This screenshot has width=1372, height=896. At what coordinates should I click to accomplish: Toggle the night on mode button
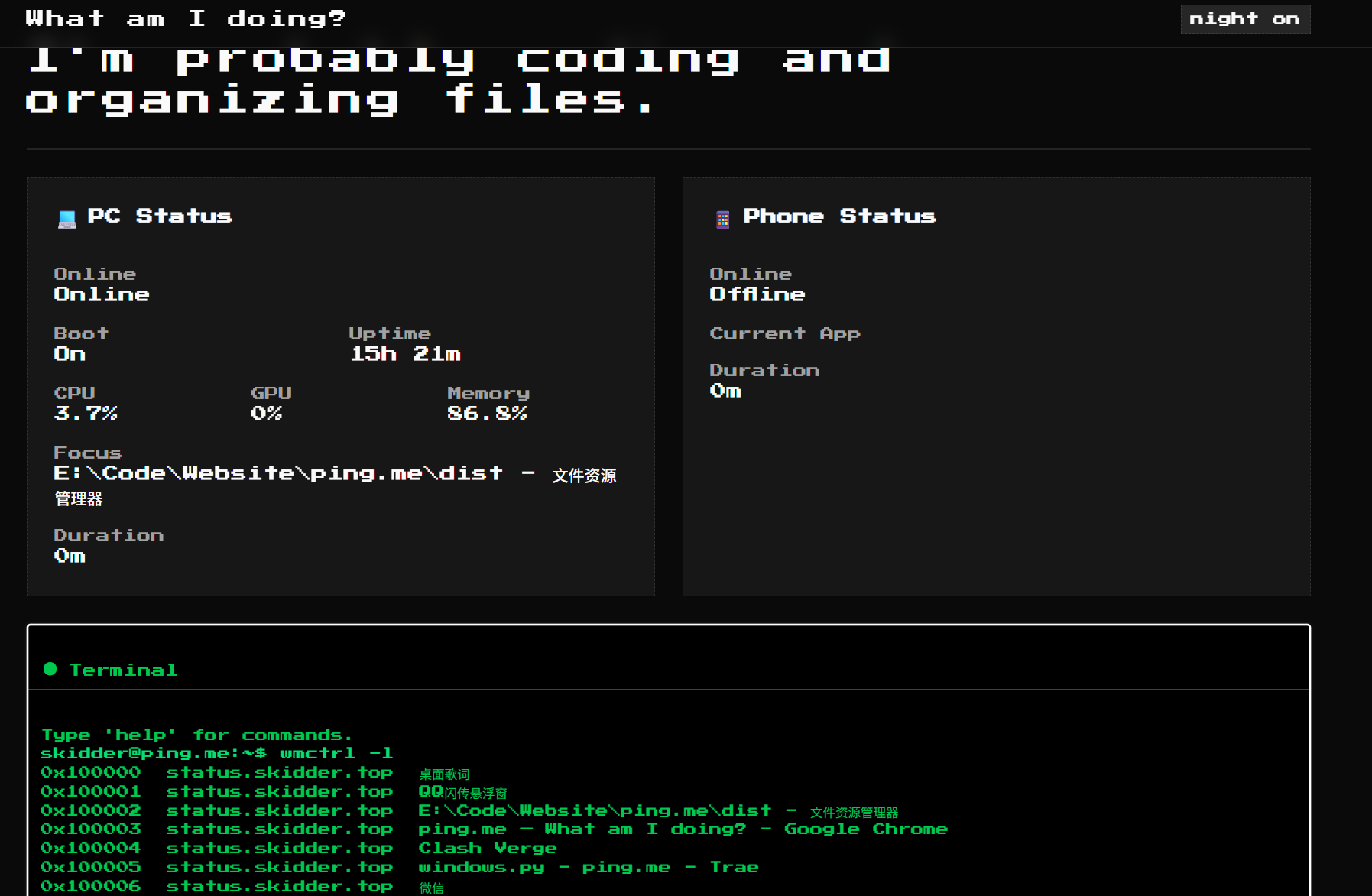click(1244, 19)
